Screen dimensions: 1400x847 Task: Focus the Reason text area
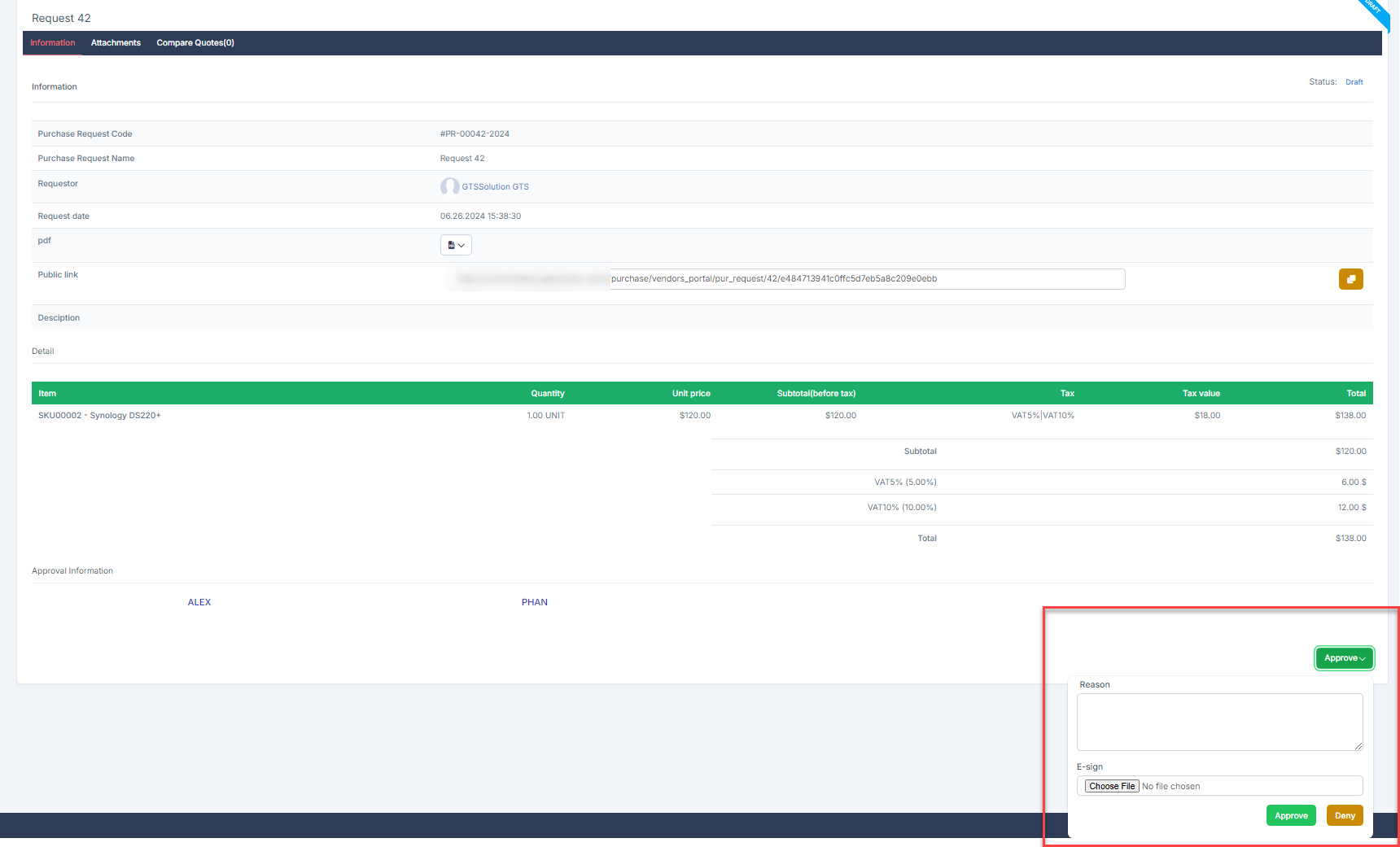pyautogui.click(x=1218, y=722)
